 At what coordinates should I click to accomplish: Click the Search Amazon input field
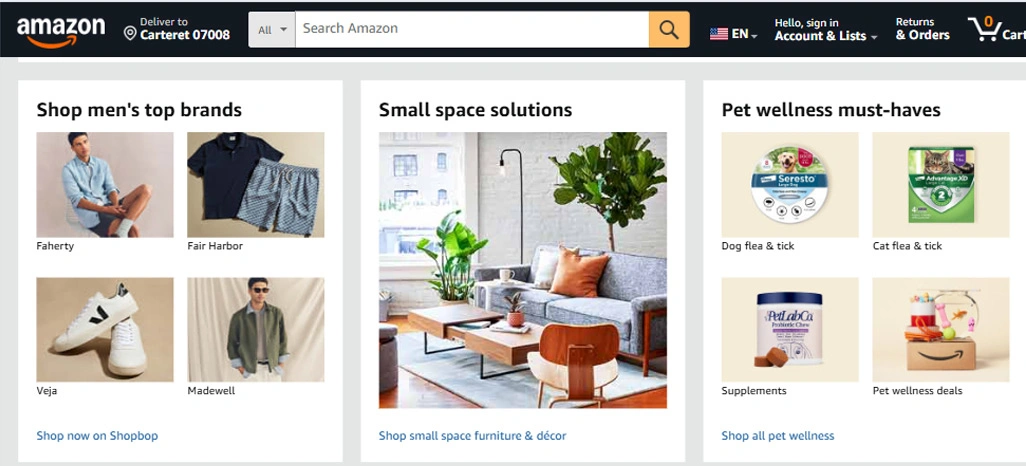click(472, 29)
